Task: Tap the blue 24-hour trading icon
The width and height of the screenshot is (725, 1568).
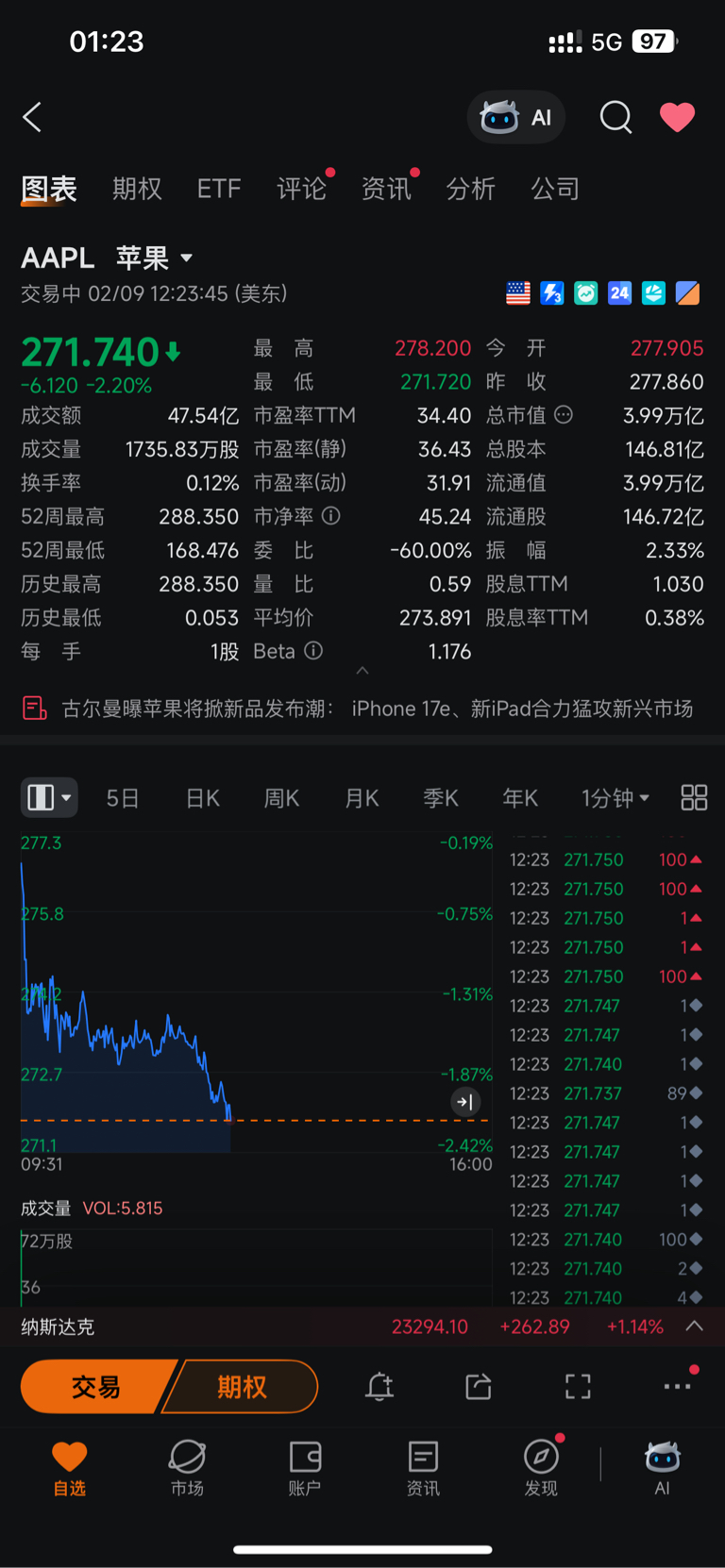Action: tap(619, 293)
